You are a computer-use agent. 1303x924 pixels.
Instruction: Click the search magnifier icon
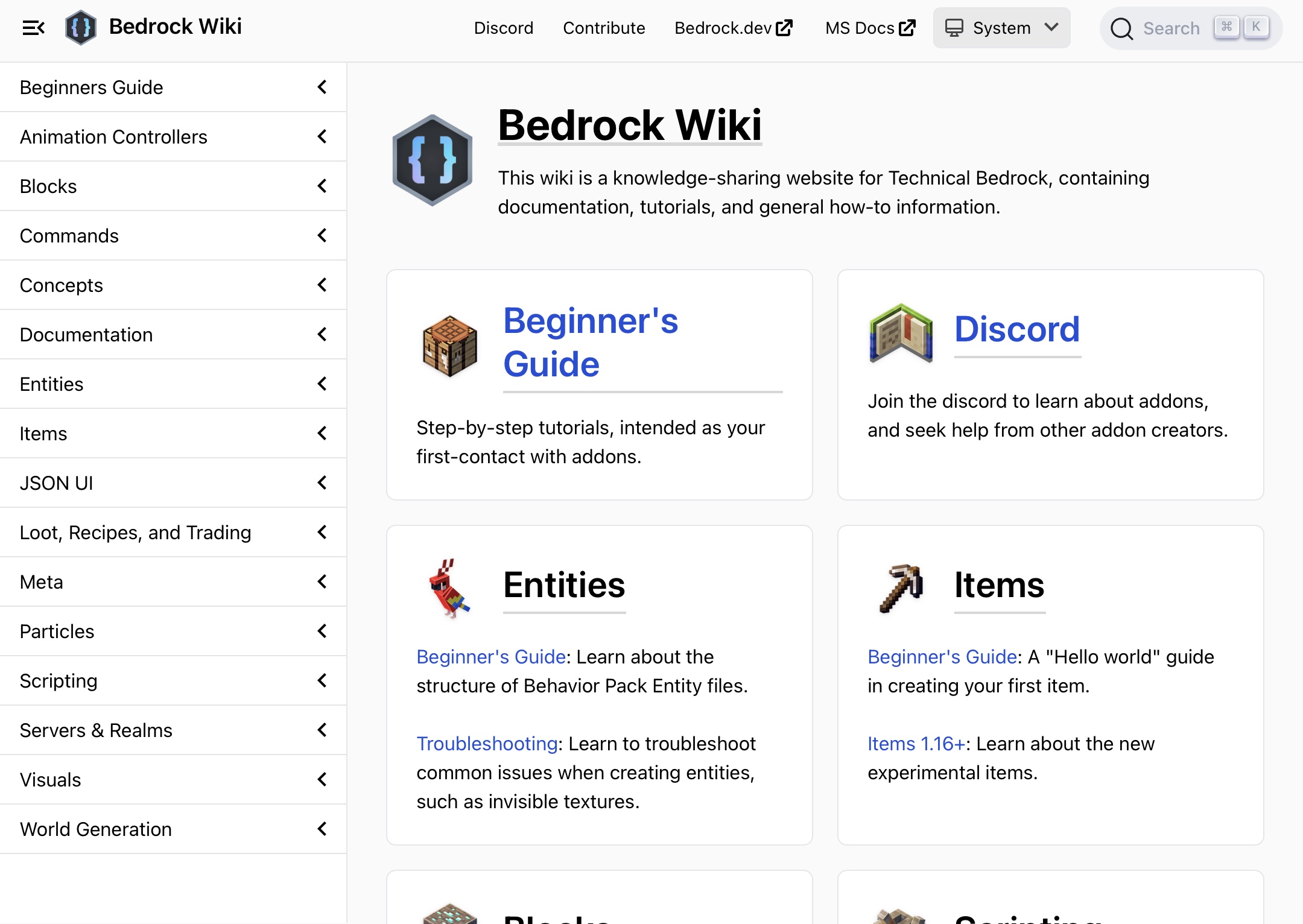click(1121, 28)
